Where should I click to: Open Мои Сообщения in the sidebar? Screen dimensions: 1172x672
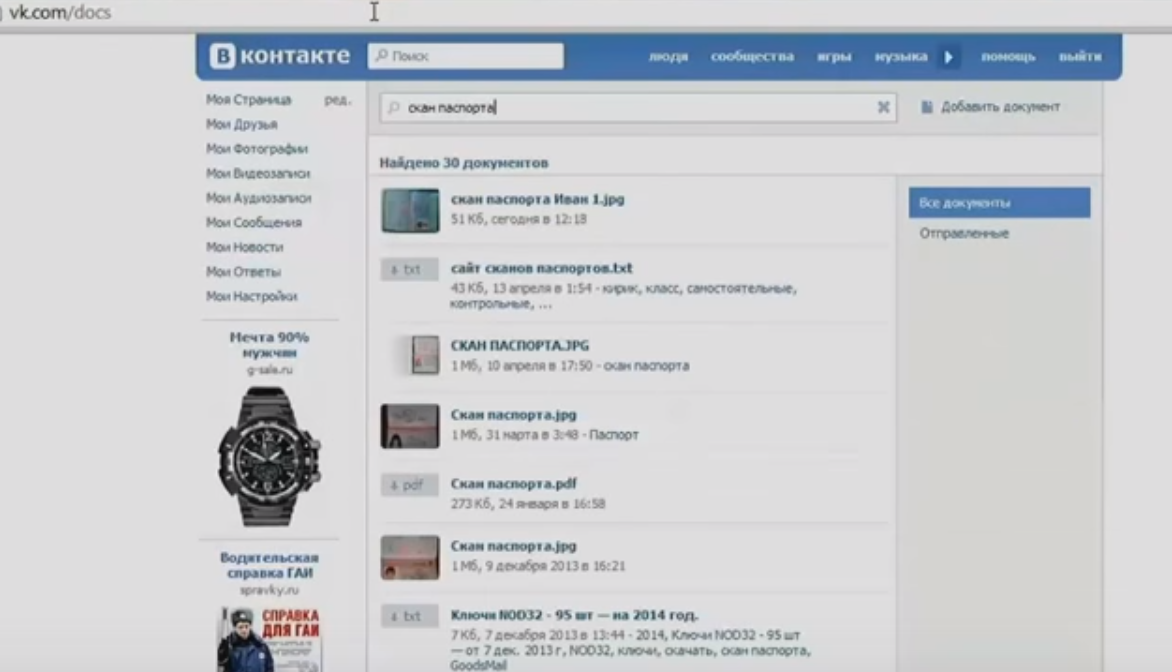point(254,223)
